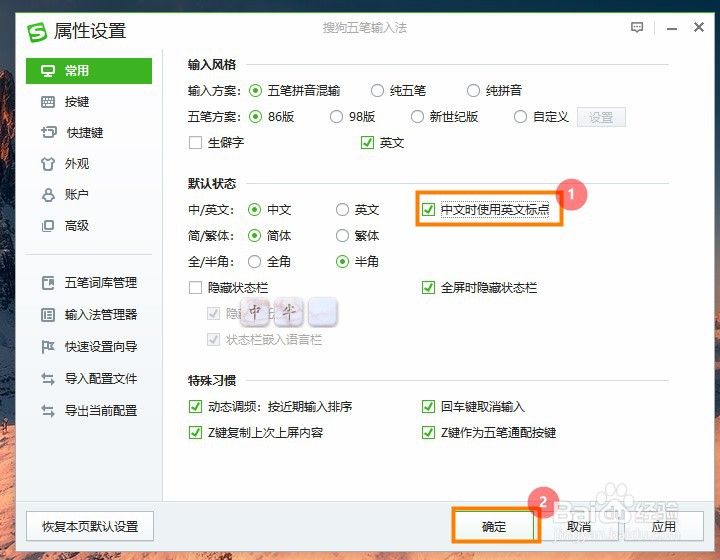
Task: Minimize the 属性设置 window
Action: [672, 28]
